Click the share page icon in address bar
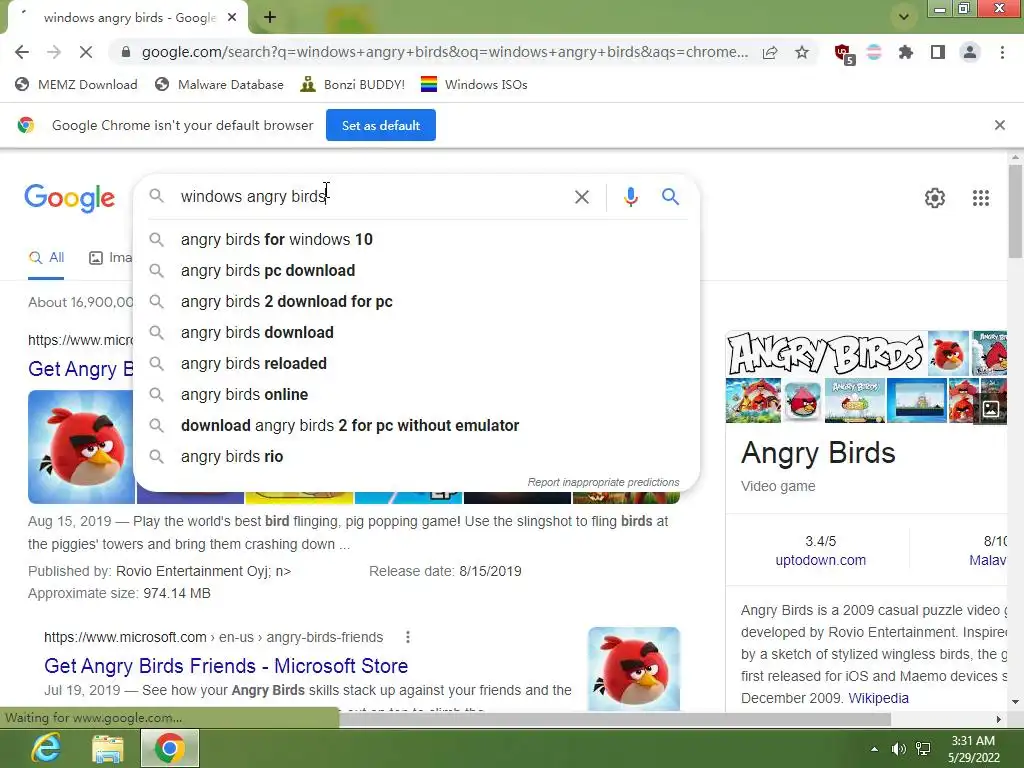The width and height of the screenshot is (1024, 768). coord(770,52)
